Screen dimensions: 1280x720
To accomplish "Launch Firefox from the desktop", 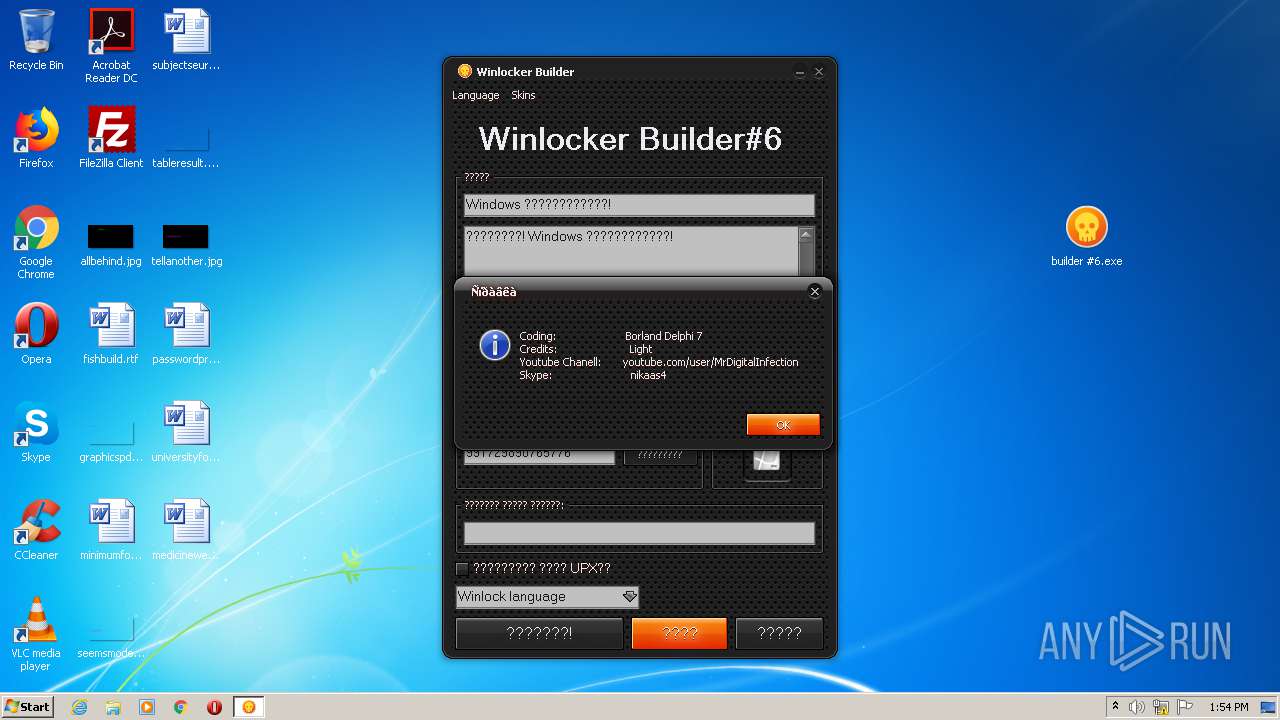I will (x=36, y=138).
